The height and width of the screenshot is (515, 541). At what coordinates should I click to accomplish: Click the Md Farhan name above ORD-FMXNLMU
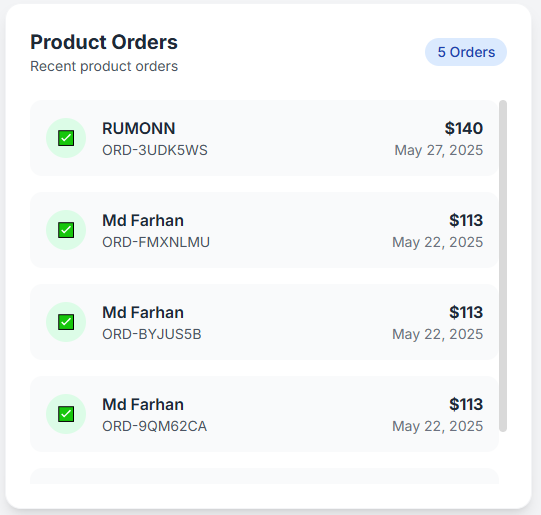tap(143, 220)
